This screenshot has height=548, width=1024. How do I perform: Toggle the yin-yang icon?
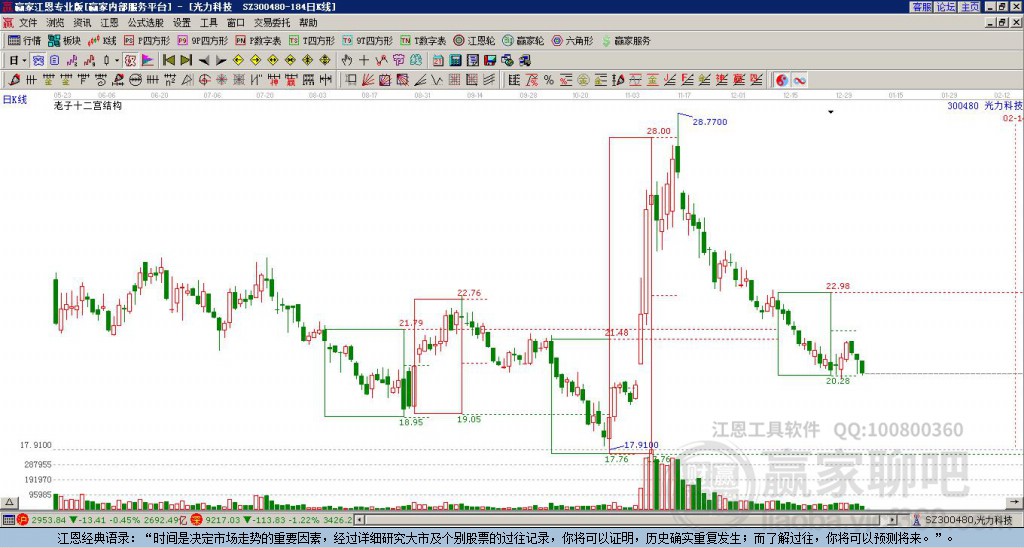tap(782, 80)
